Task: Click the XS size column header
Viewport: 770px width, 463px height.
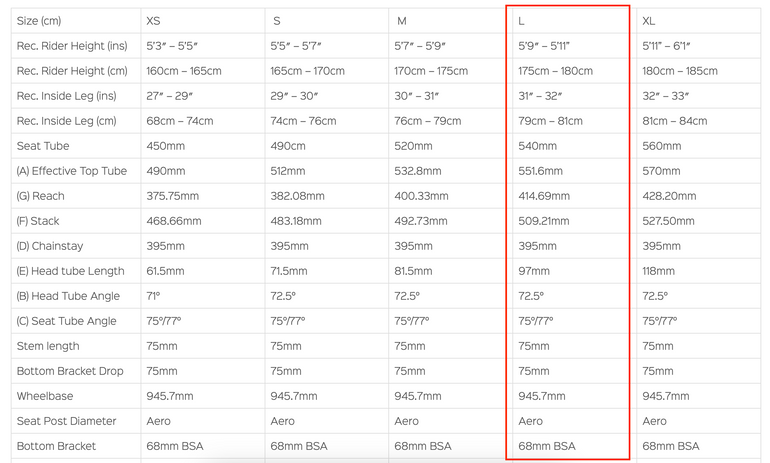Action: click(x=153, y=21)
